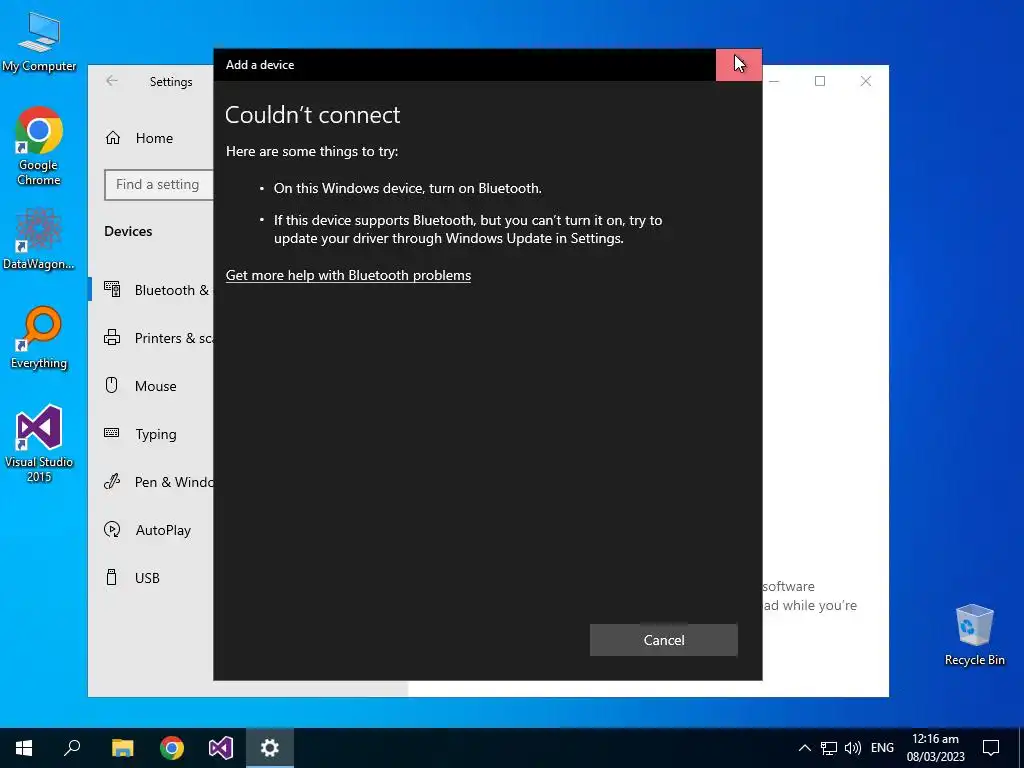Select My Computer desktop icon
This screenshot has height=768, width=1024.
click(x=39, y=41)
